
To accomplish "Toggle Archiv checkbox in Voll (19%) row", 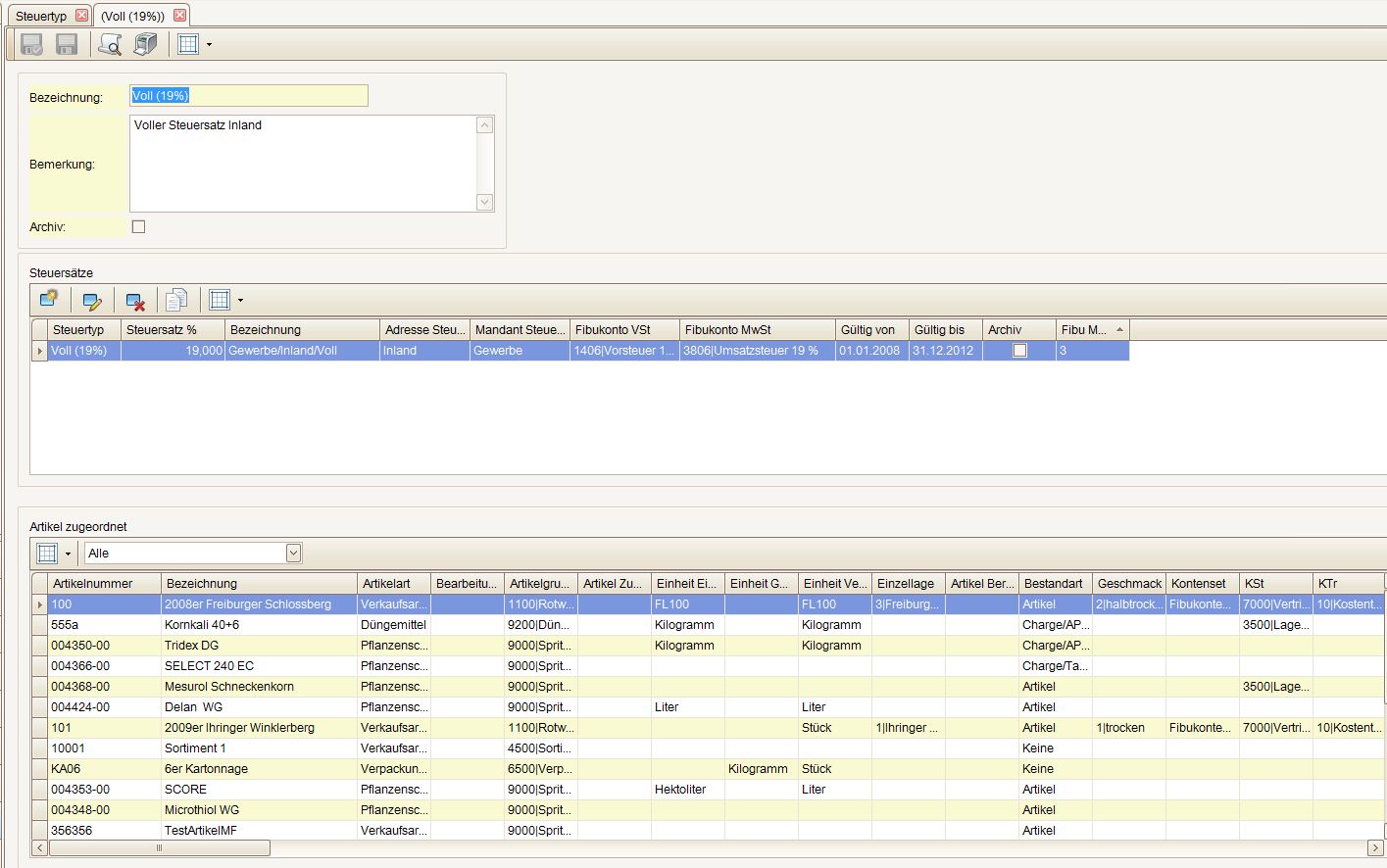I will pos(1019,351).
